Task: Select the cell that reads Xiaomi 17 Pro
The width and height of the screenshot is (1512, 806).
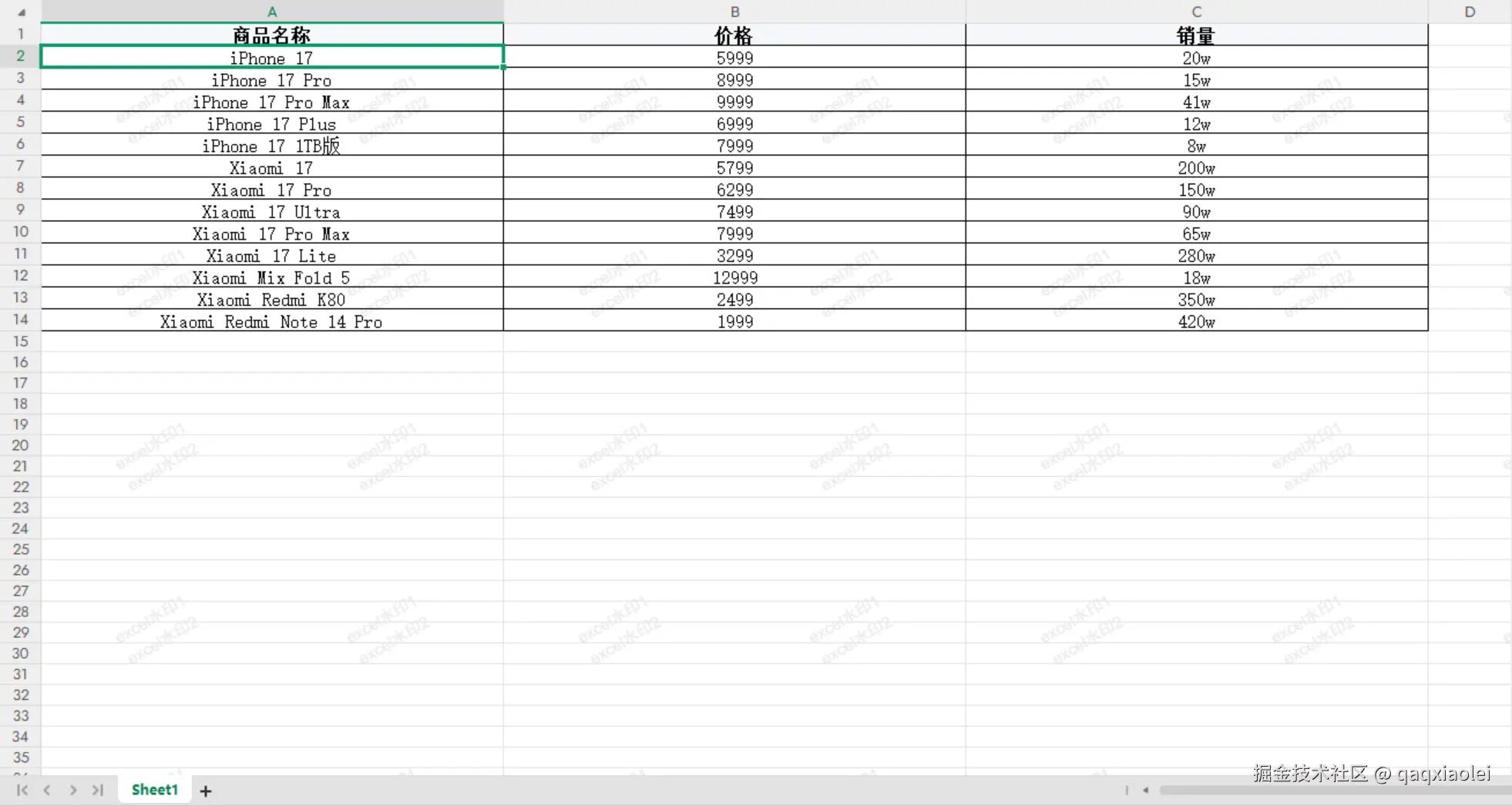Action: pos(272,189)
